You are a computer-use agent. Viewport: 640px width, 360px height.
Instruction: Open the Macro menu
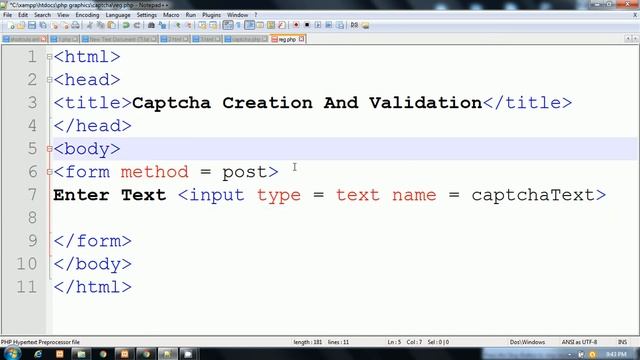pyautogui.click(x=171, y=15)
